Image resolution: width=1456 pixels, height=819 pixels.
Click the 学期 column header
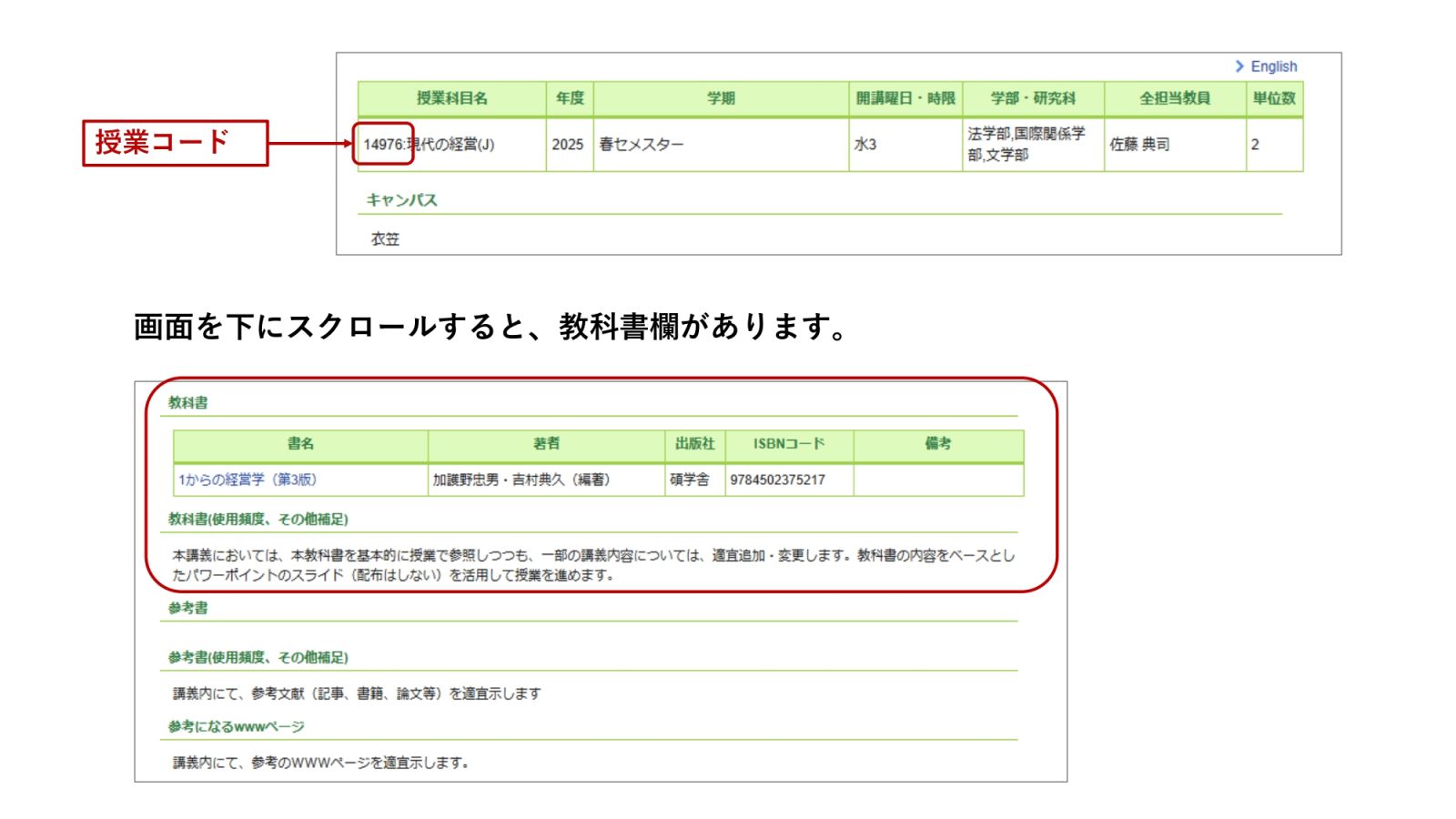click(720, 97)
